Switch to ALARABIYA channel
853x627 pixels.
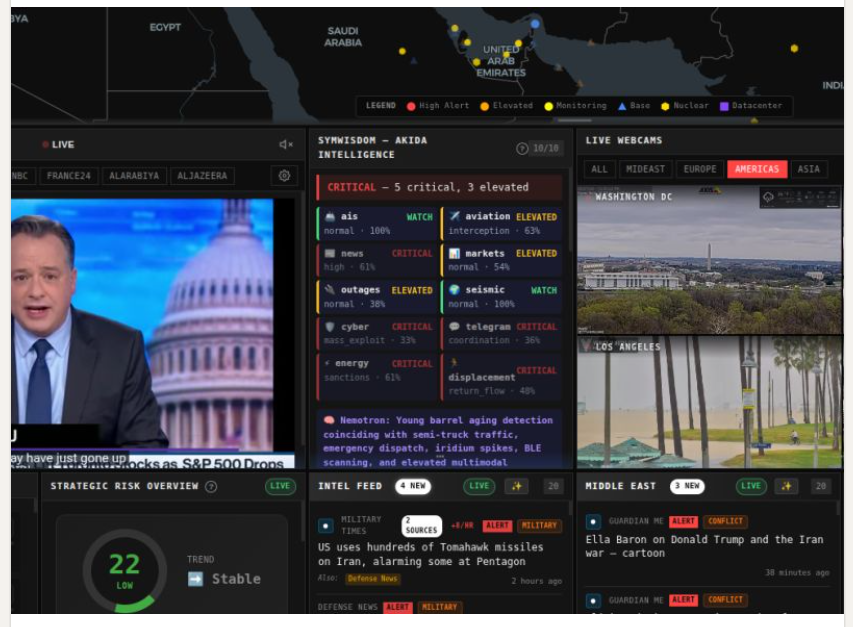coord(134,176)
